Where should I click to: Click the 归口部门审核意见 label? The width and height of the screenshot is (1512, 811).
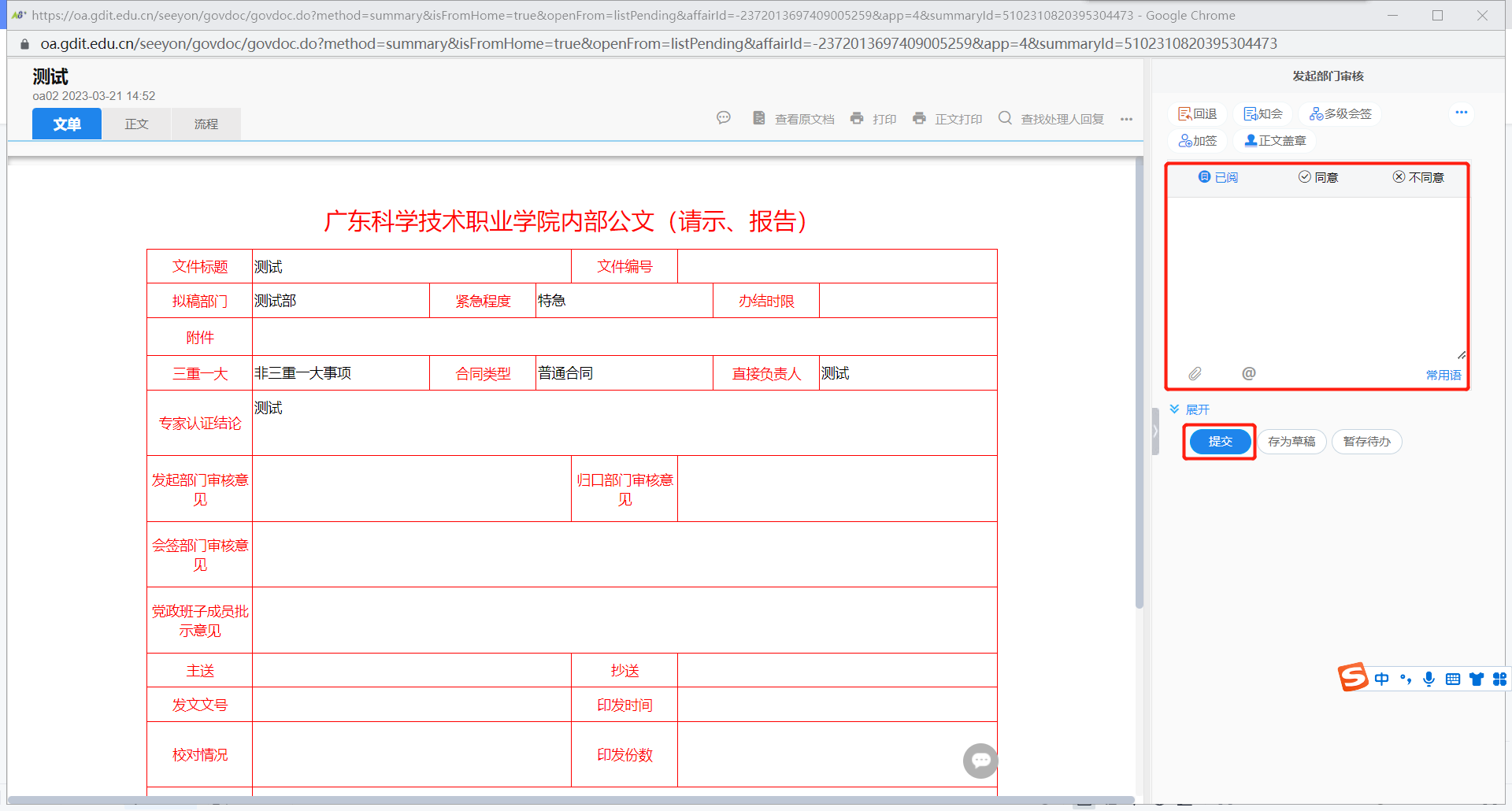click(624, 490)
